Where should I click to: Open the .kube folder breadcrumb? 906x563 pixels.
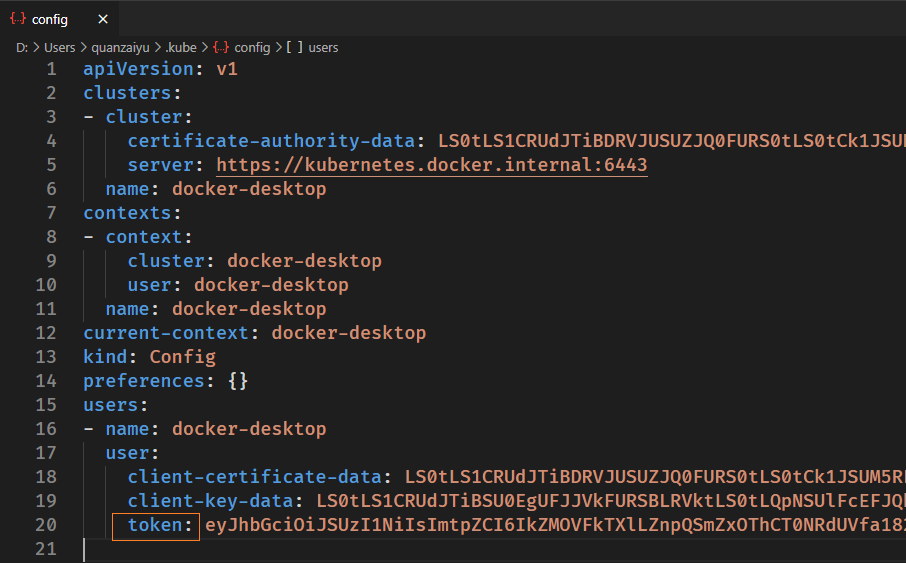pyautogui.click(x=183, y=47)
